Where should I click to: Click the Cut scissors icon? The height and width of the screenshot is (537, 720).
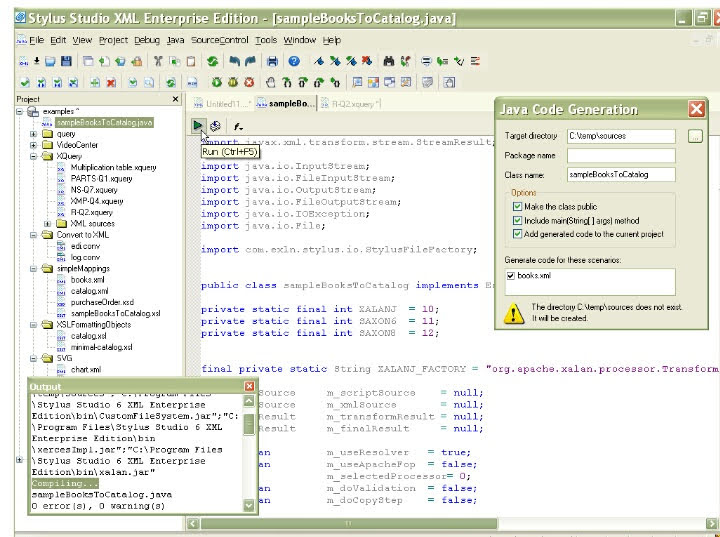point(159,61)
